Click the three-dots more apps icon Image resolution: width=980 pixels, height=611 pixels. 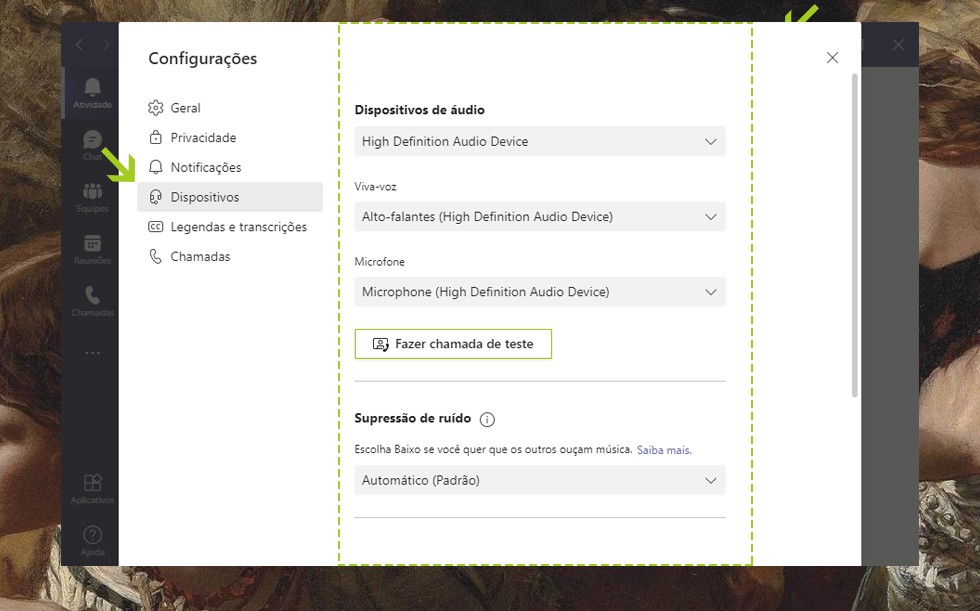pos(92,352)
